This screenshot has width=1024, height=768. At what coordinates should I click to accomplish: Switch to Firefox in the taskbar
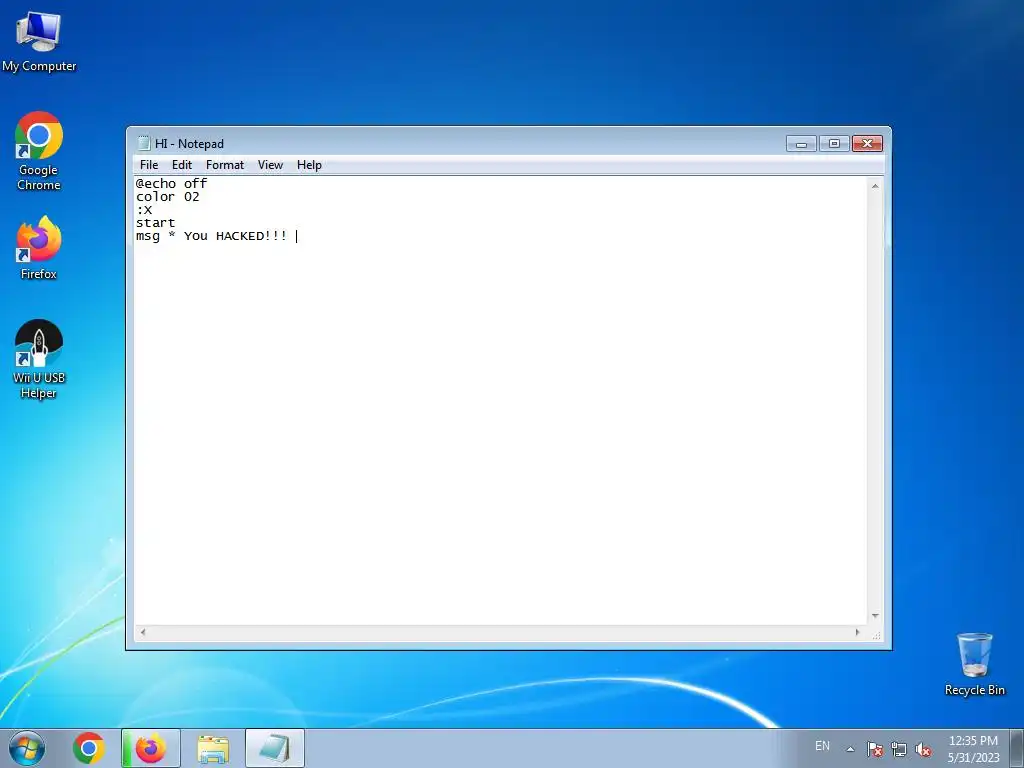[151, 748]
